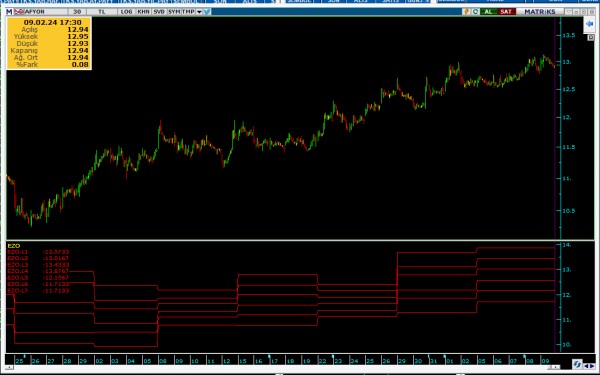
Task: Open the Twitter bird icon
Action: pos(207,12)
